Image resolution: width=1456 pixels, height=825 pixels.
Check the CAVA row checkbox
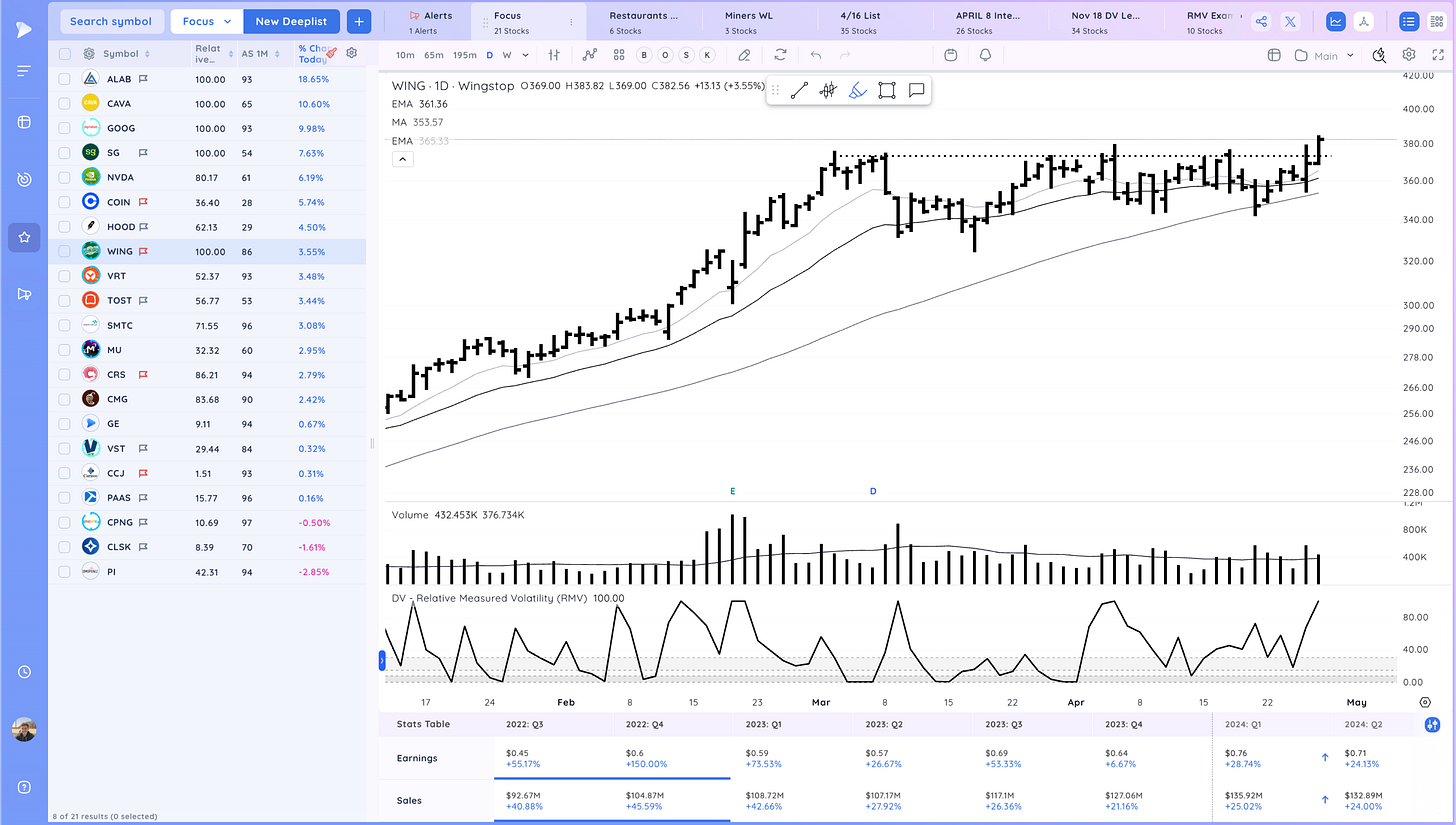point(65,103)
